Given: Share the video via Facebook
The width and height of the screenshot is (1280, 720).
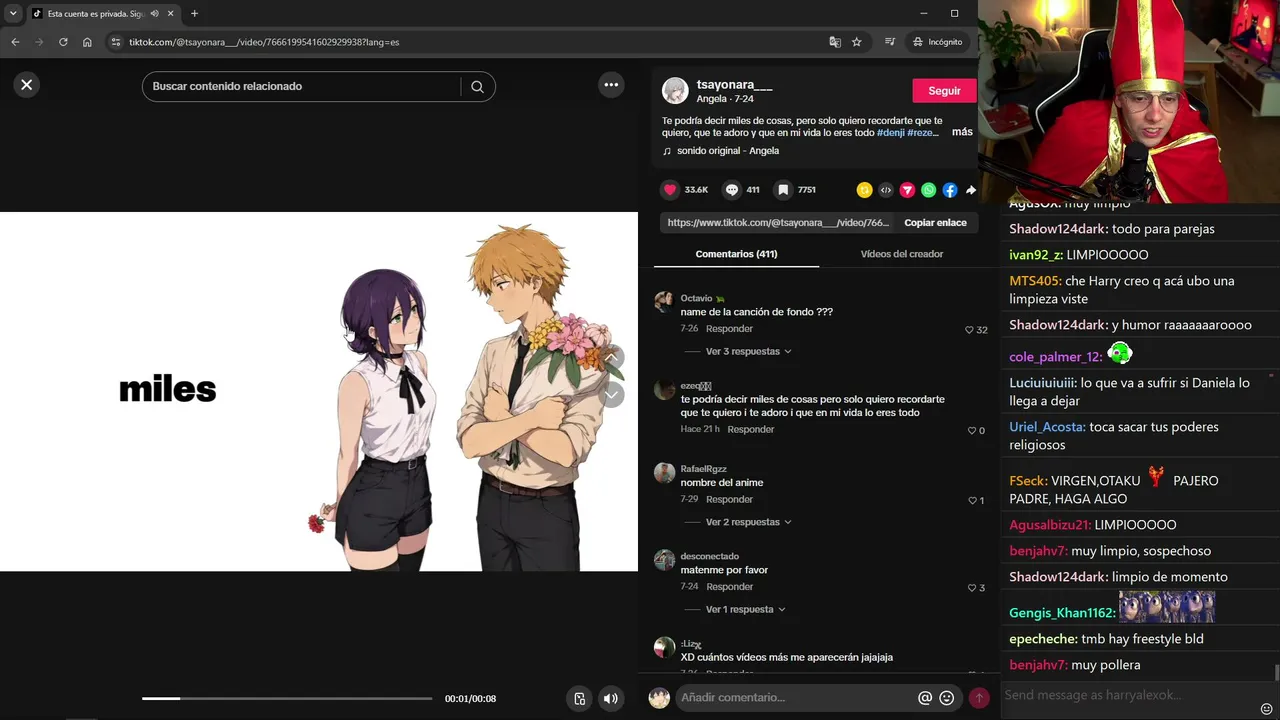Looking at the screenshot, I should [x=950, y=190].
